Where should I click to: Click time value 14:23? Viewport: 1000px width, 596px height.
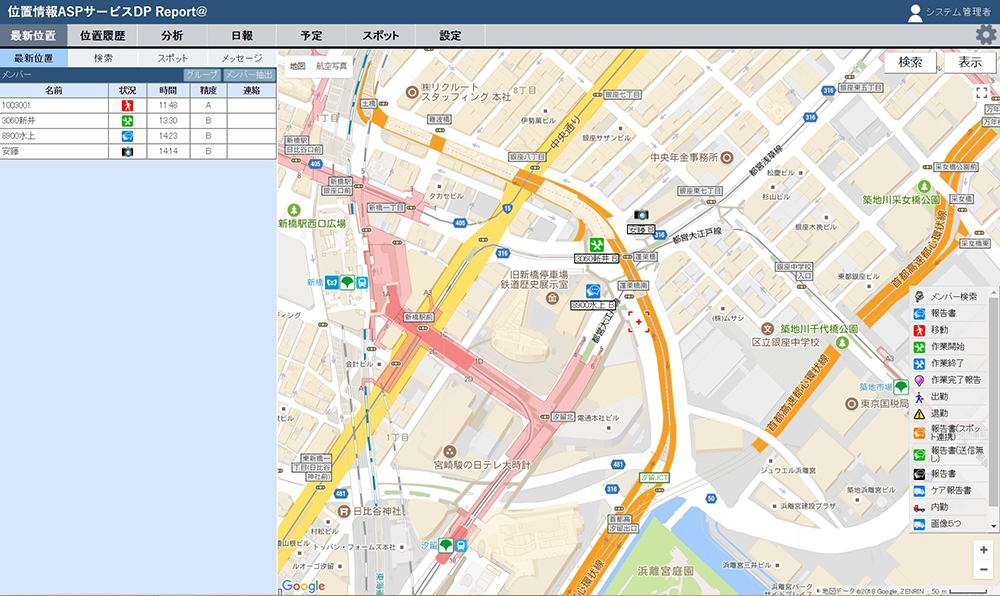pos(168,136)
